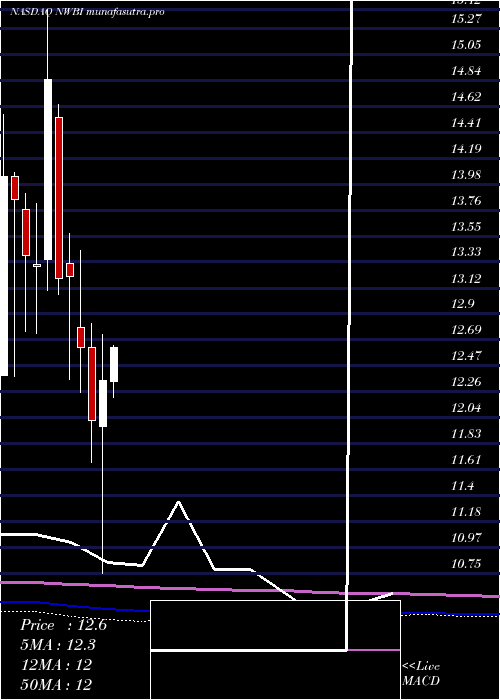Viewport: 500px width, 700px height.
Task: Click the 12.26 price axis label
Action: (x=466, y=382)
